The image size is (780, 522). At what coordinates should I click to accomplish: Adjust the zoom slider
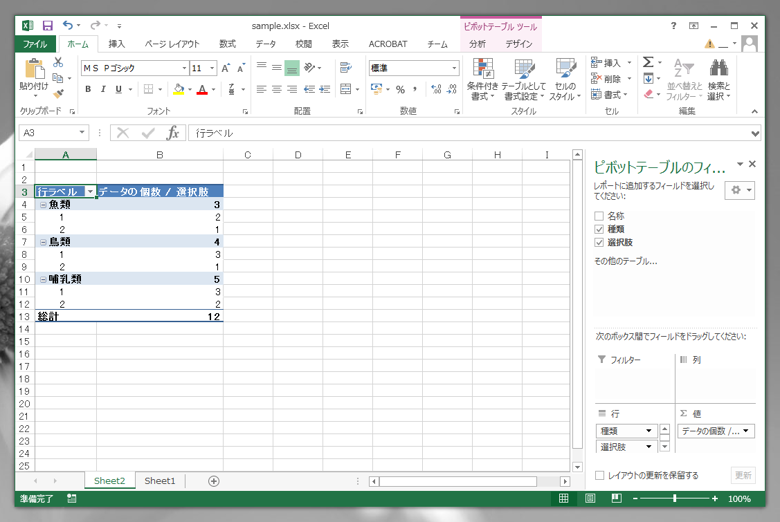point(675,499)
